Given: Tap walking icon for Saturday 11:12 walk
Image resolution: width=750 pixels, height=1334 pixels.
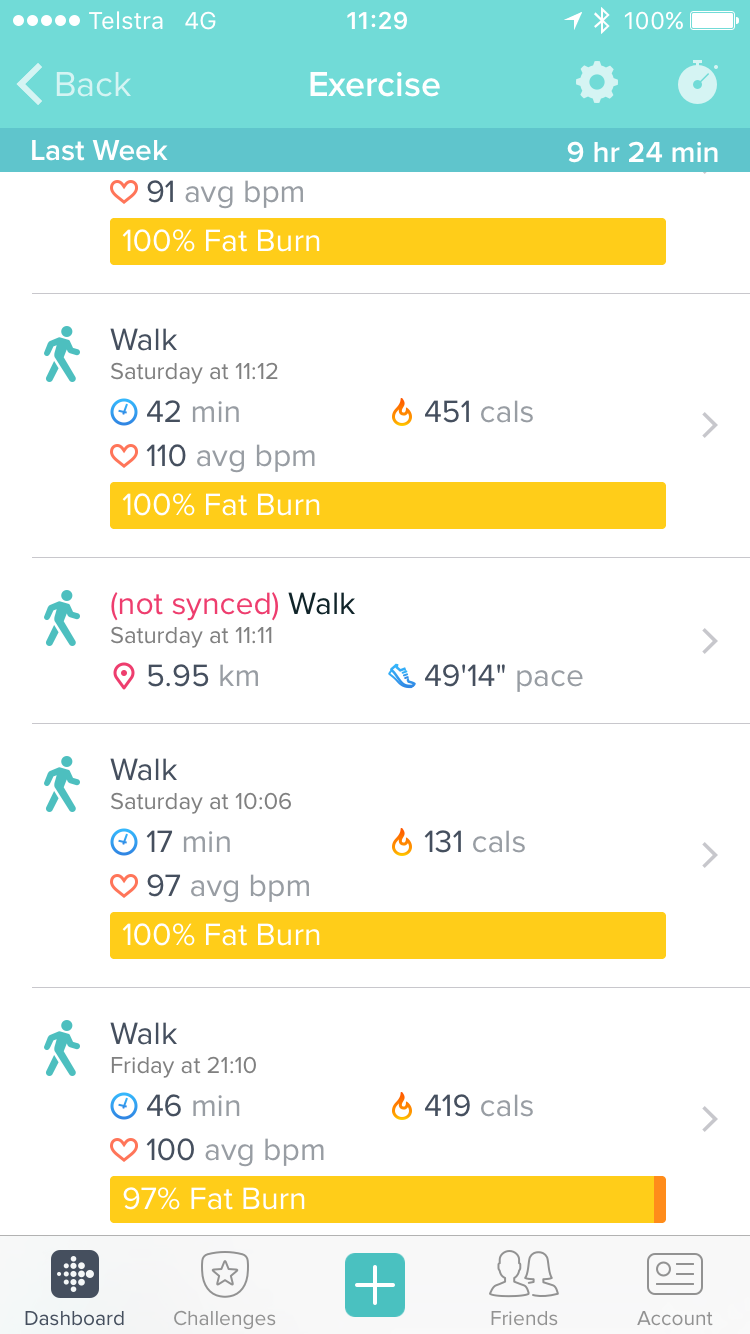Looking at the screenshot, I should point(62,354).
